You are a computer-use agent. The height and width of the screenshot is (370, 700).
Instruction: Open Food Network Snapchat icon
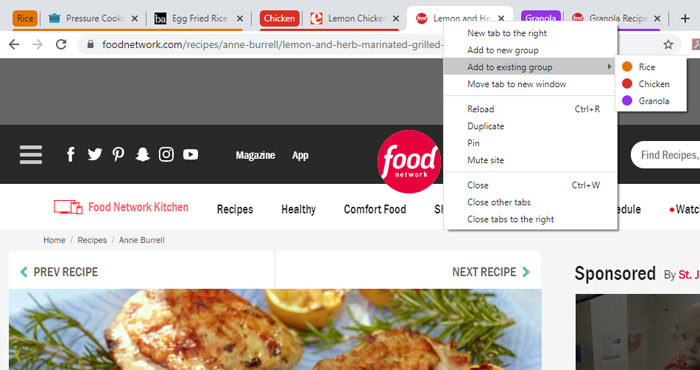pyautogui.click(x=142, y=154)
